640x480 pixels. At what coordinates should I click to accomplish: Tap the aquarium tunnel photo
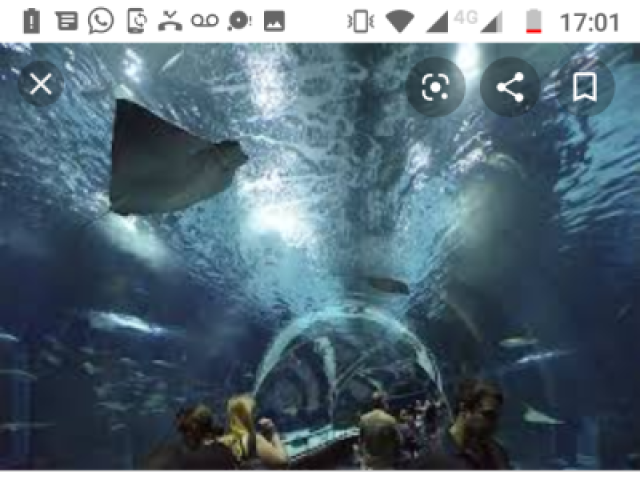(x=320, y=256)
